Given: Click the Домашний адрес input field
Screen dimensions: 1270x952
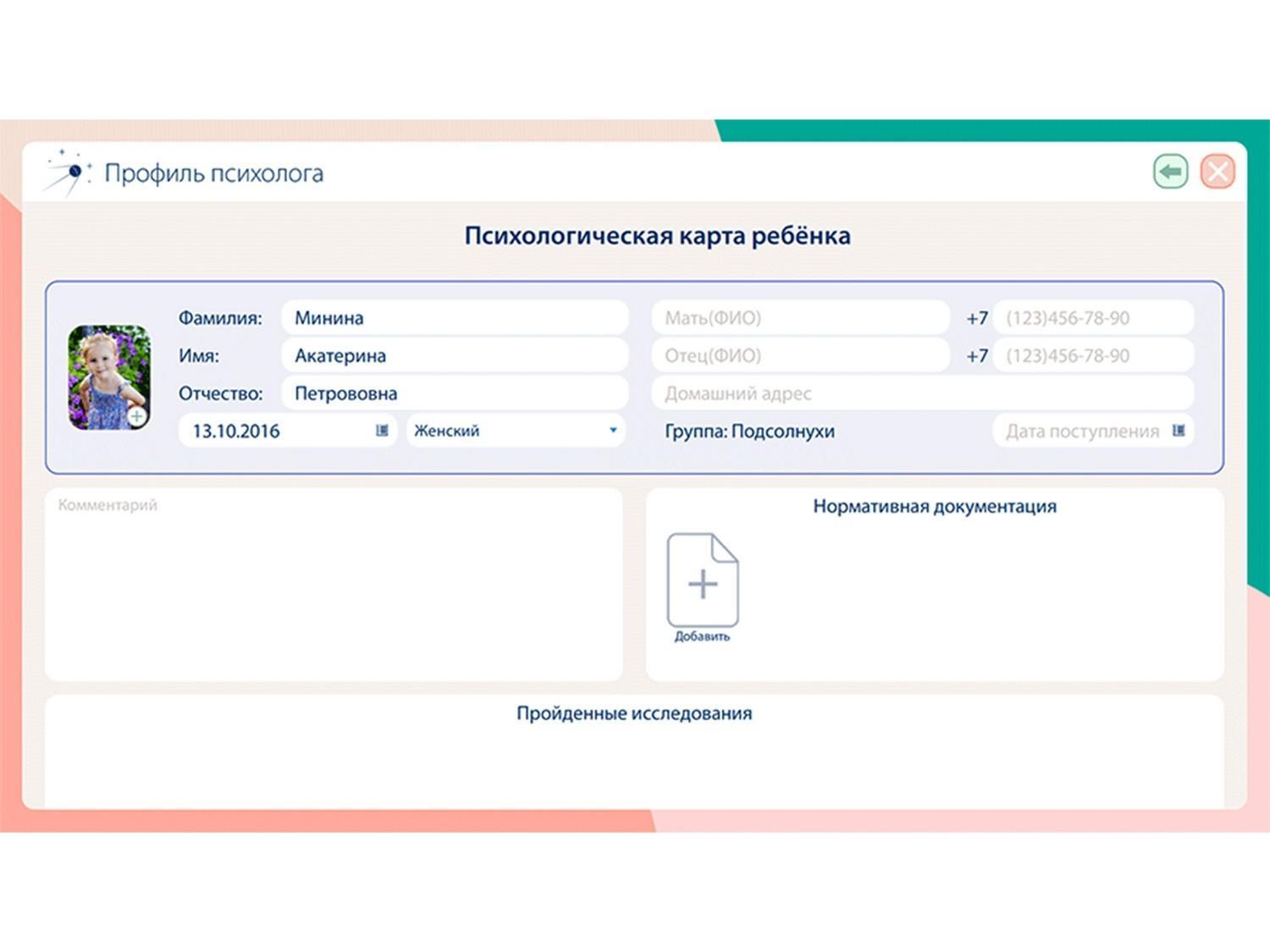Looking at the screenshot, I should click(921, 393).
